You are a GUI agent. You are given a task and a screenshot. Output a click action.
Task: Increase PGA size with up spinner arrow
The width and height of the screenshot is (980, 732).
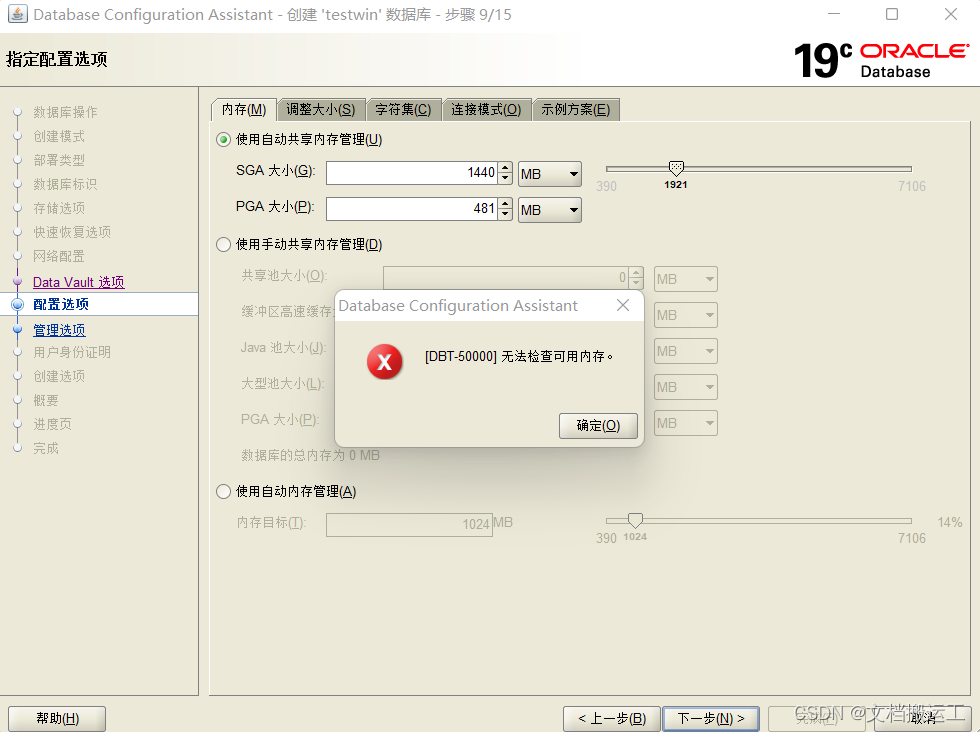click(506, 203)
